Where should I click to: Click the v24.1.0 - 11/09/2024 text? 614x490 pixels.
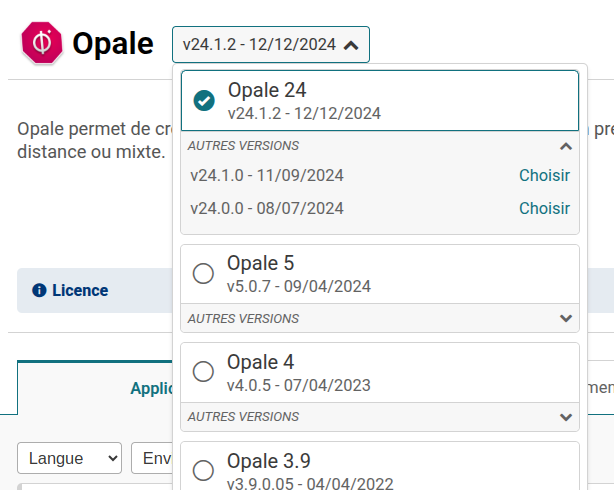pyautogui.click(x=267, y=175)
